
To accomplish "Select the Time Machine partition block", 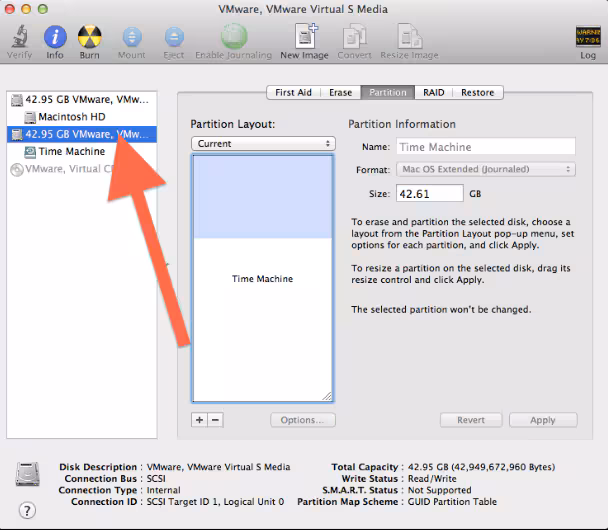I will (263, 278).
